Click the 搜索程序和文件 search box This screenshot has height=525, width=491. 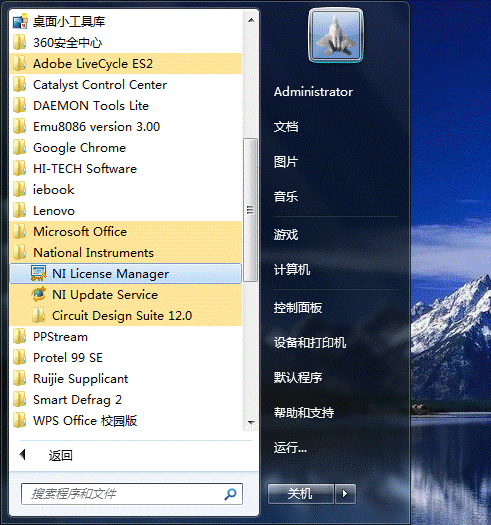(132, 494)
